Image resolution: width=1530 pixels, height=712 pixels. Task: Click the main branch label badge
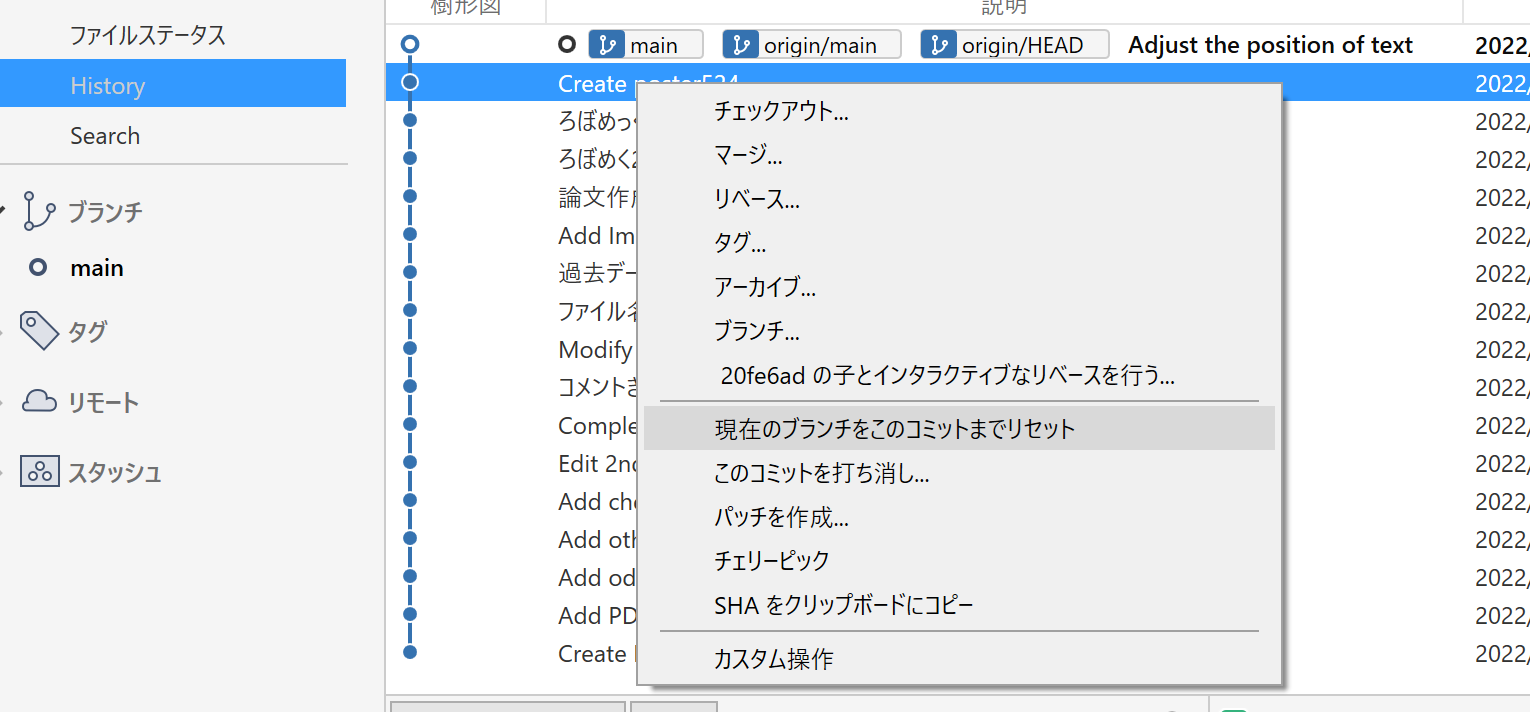646,45
